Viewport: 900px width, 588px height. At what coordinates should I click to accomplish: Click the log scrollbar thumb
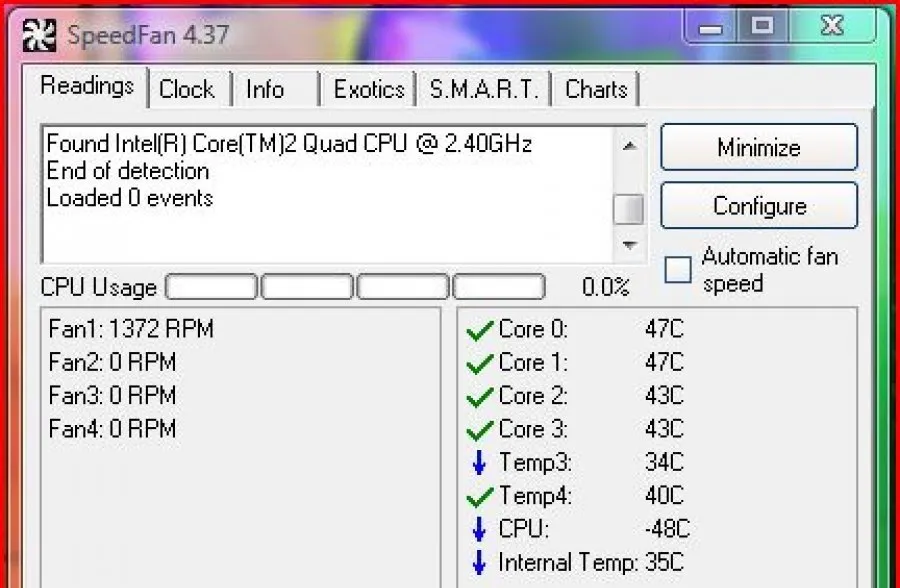629,210
